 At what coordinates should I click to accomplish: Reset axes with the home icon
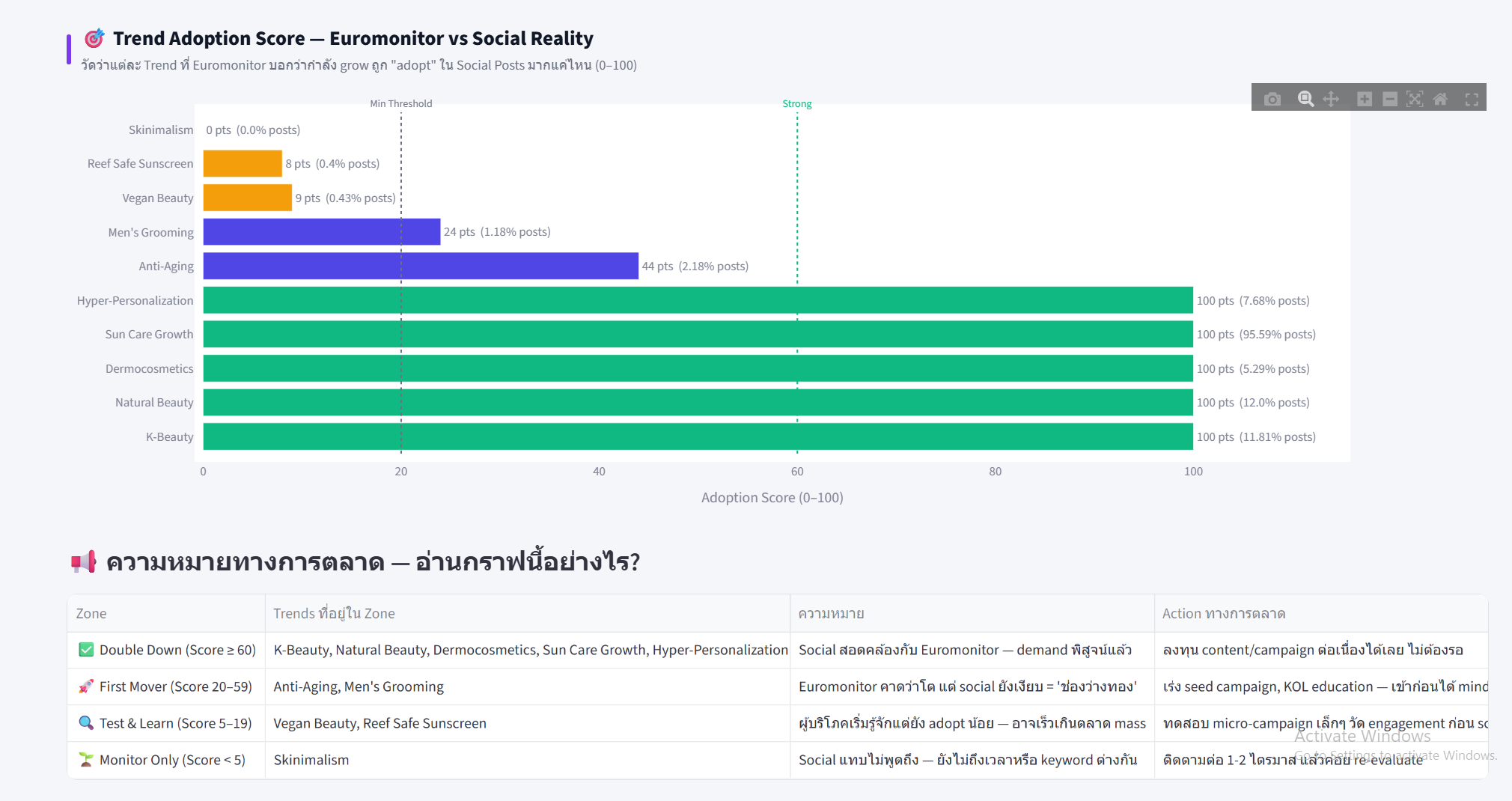click(x=1440, y=99)
